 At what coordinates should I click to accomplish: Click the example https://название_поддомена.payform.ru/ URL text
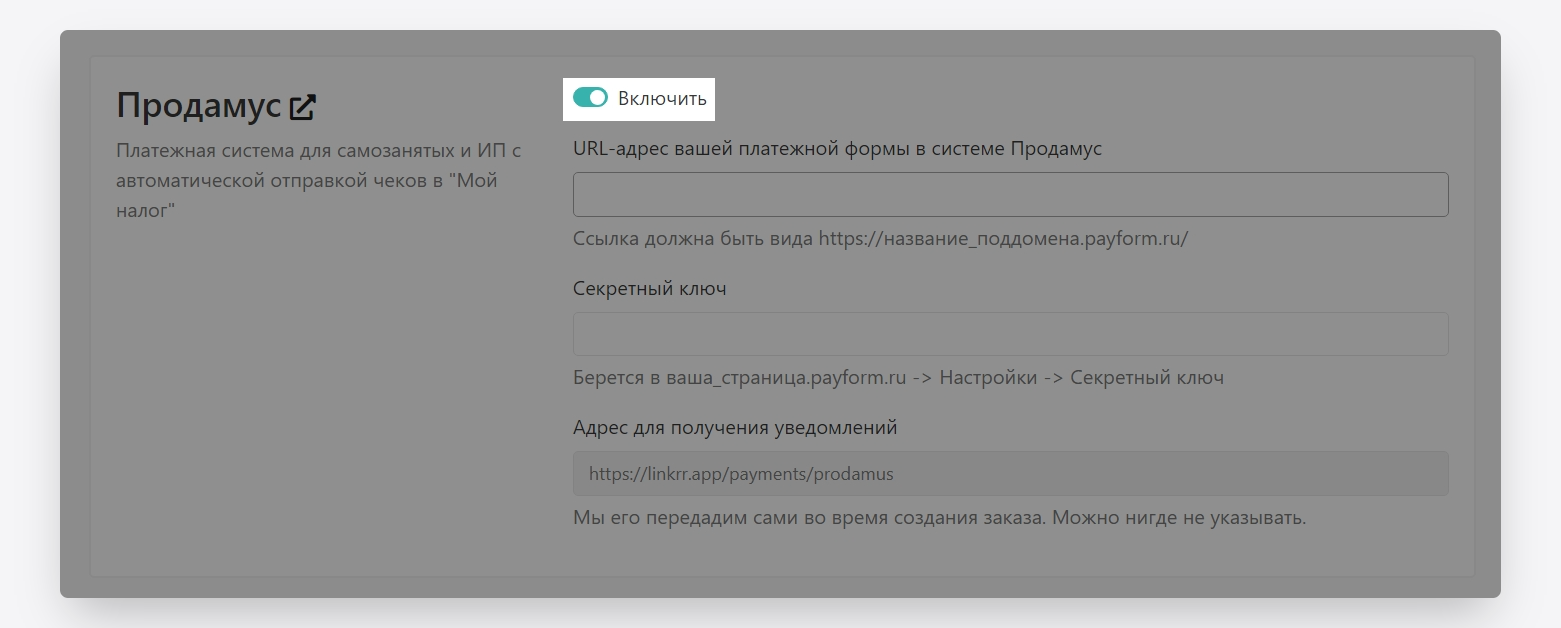pyautogui.click(x=1003, y=239)
